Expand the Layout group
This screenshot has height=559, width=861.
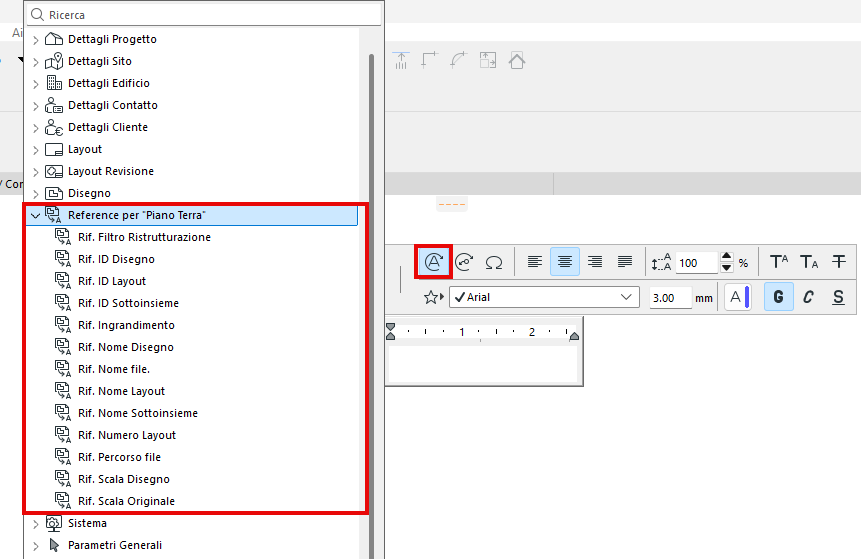point(36,149)
